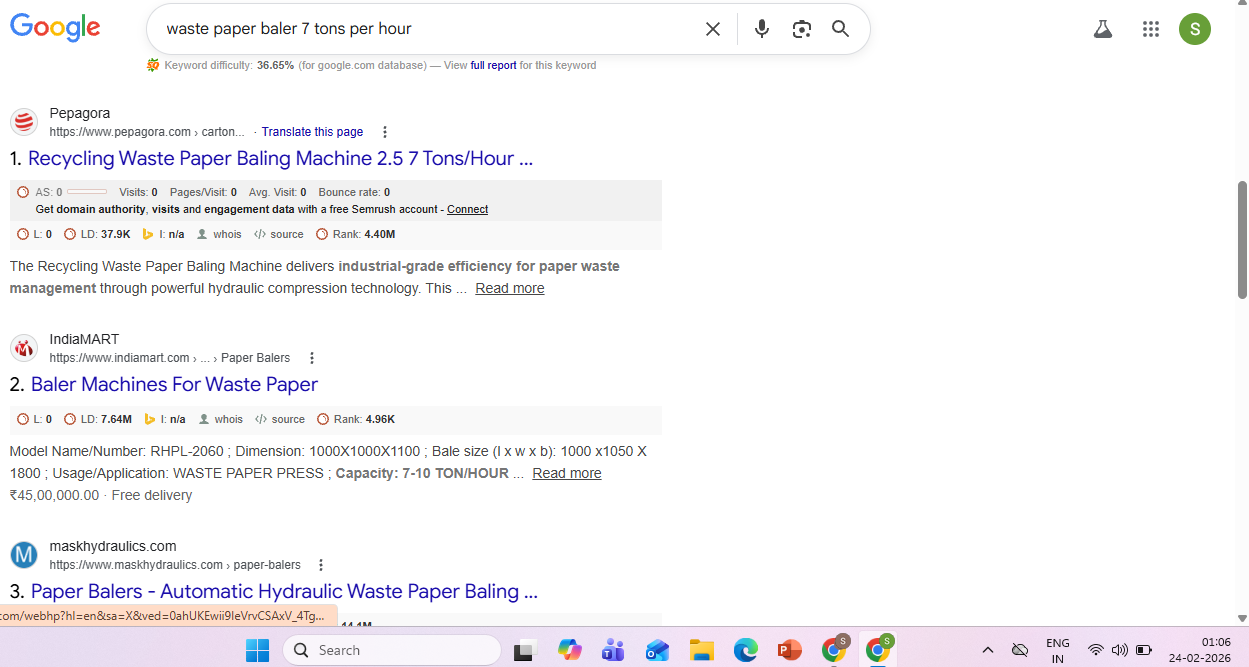The width and height of the screenshot is (1249, 667).
Task: Open Outlook from the taskbar
Action: [657, 650]
